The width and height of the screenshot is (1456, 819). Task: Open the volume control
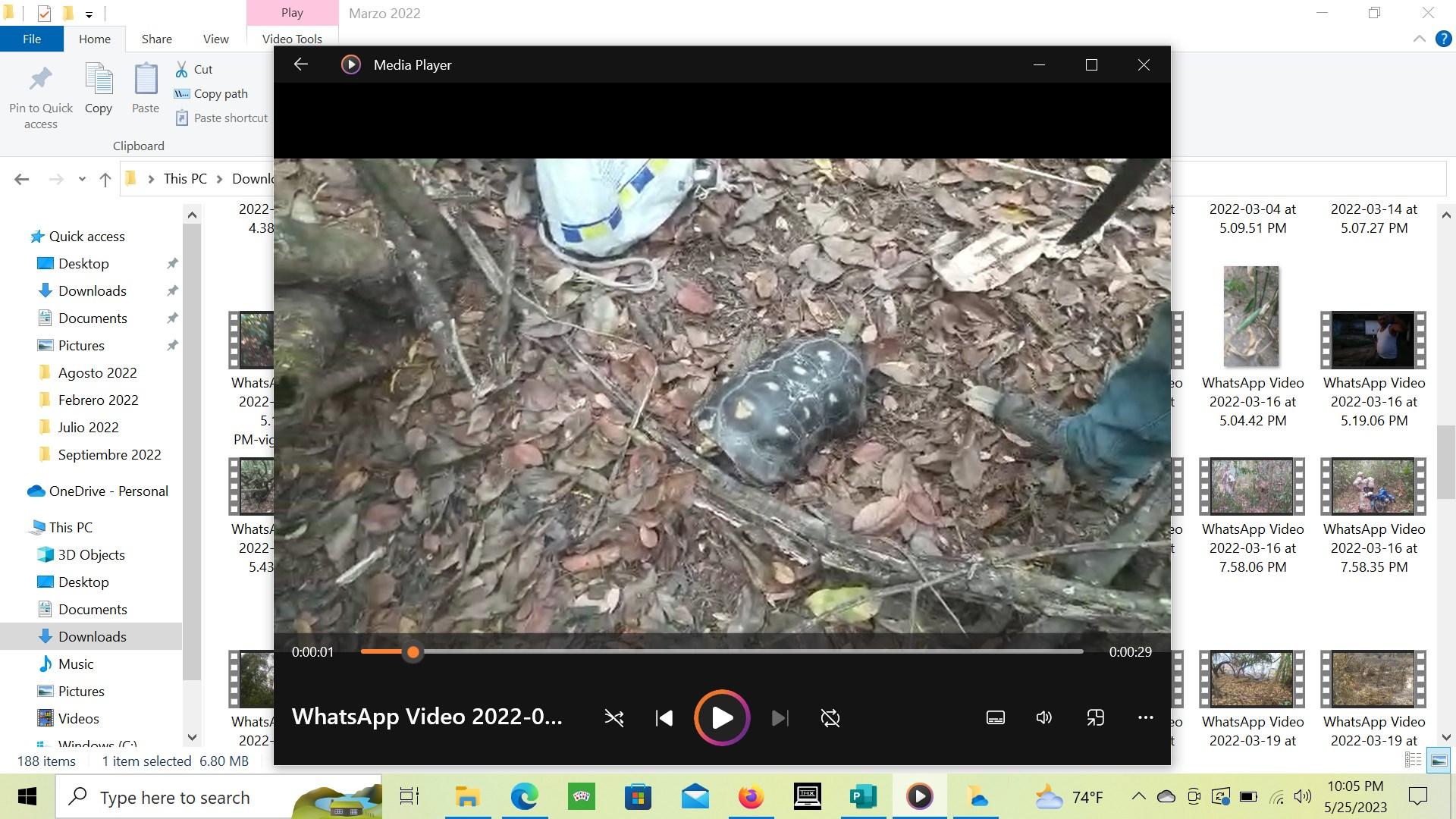pyautogui.click(x=1044, y=717)
